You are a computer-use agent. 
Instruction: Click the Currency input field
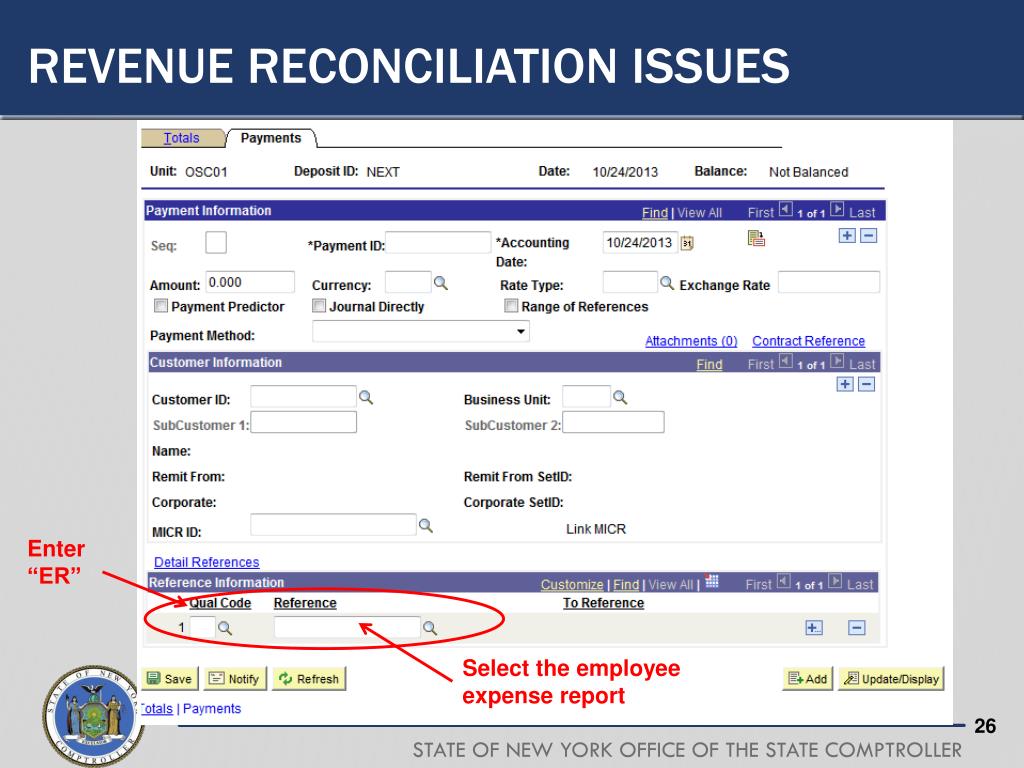pos(408,282)
